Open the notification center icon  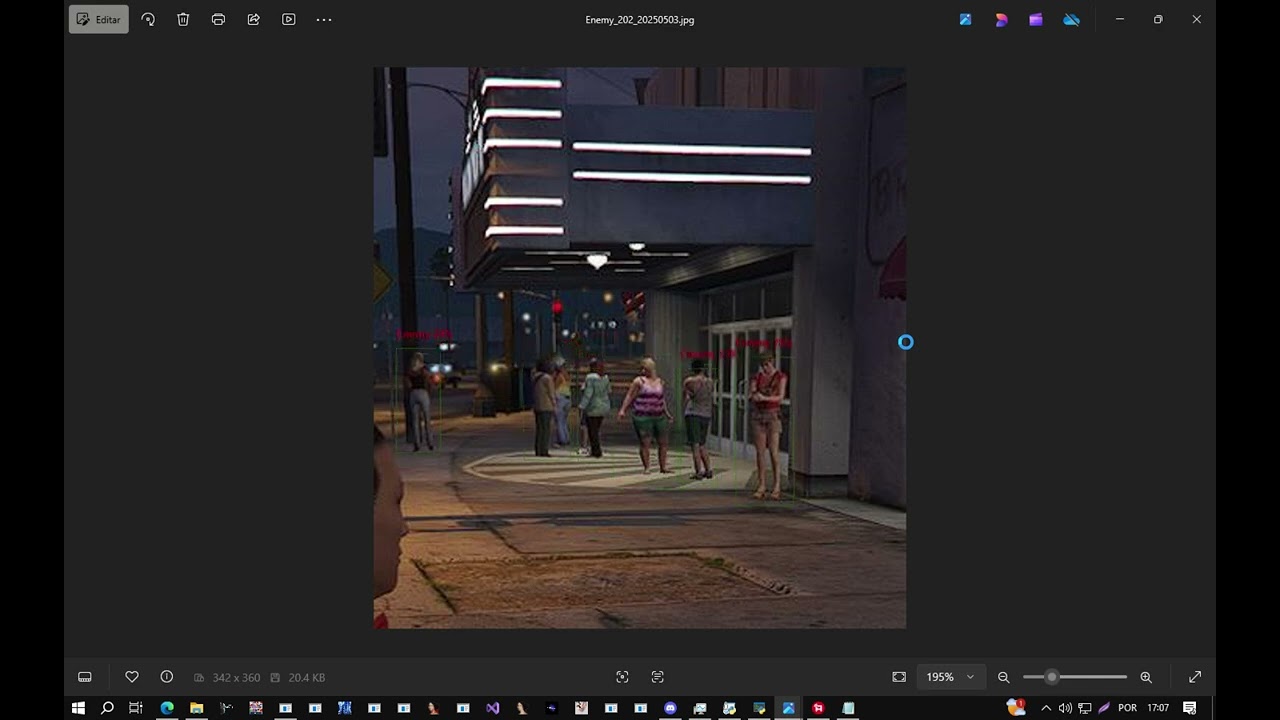tap(1190, 708)
